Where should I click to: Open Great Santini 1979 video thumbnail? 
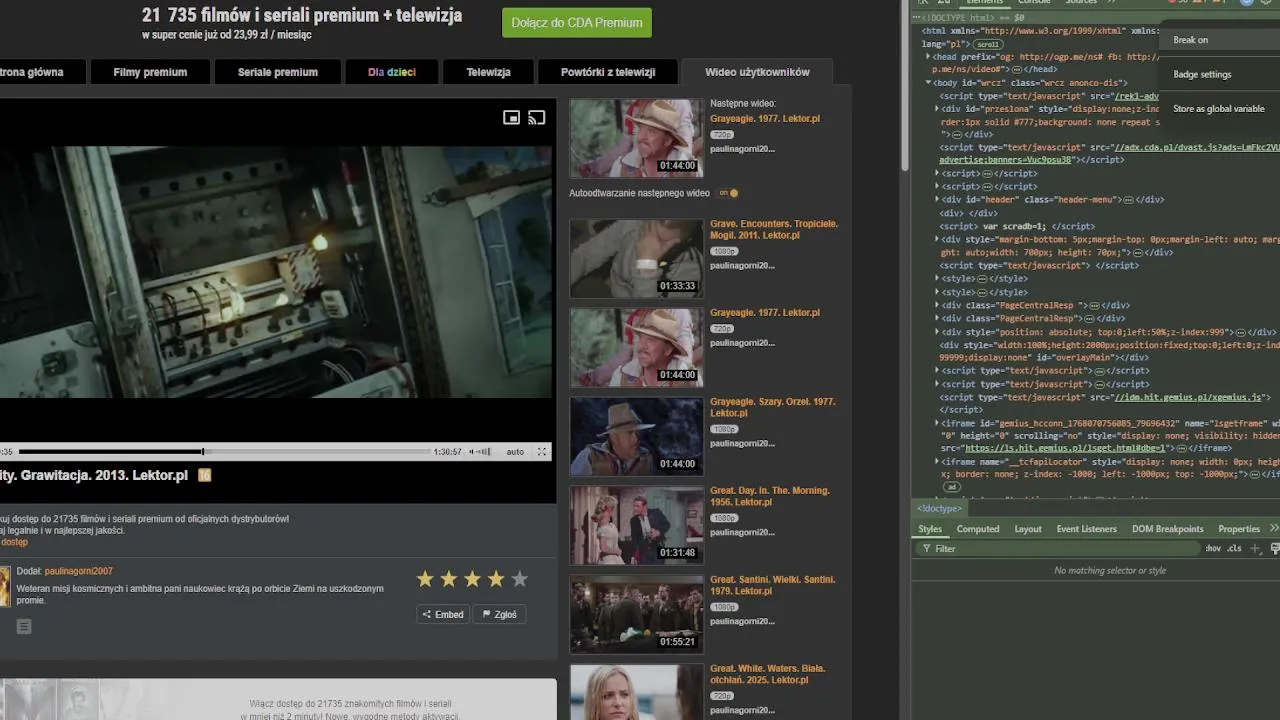pyautogui.click(x=637, y=613)
